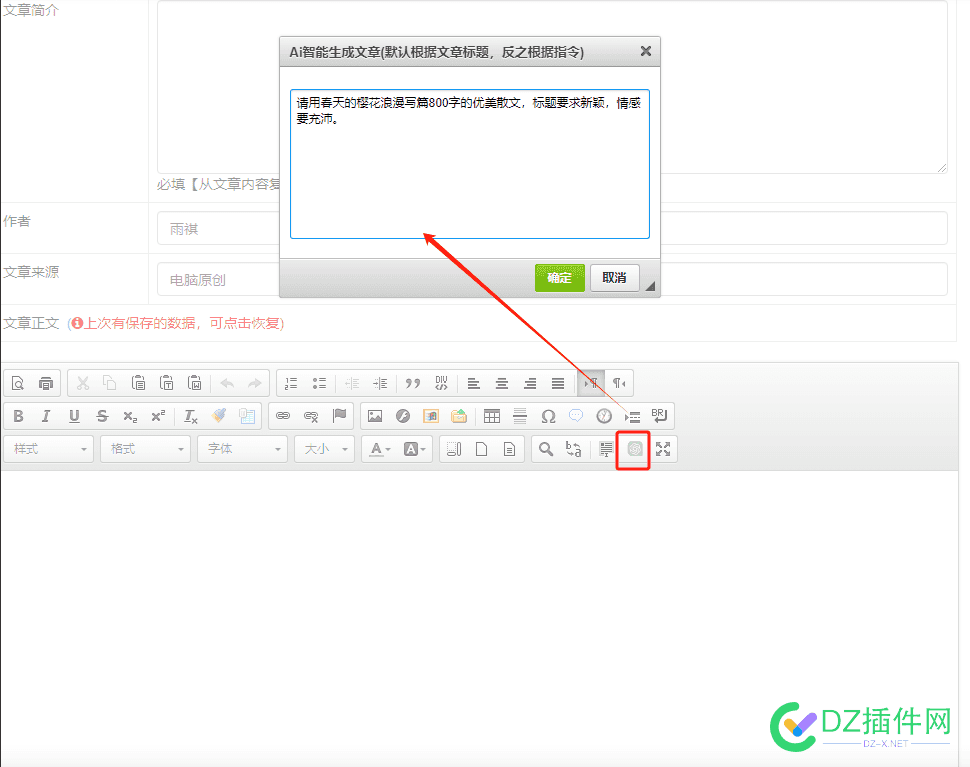
Task: Click the AI prompt instruction textarea
Action: point(470,164)
